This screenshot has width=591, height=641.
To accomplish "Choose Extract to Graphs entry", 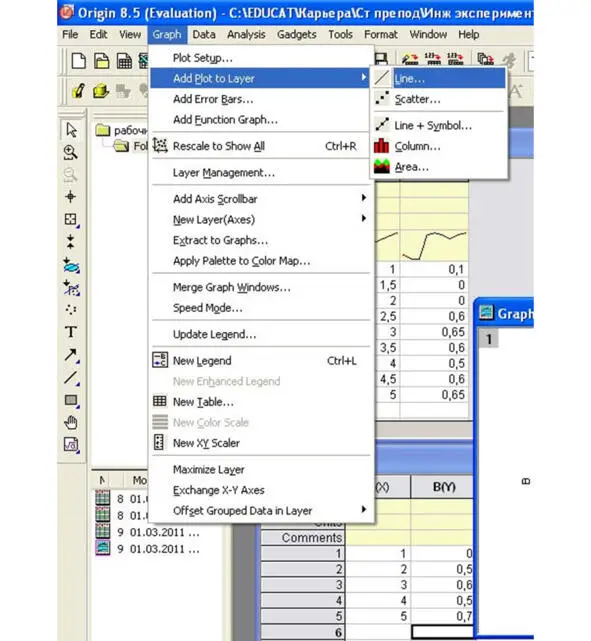I will click(x=260, y=240).
